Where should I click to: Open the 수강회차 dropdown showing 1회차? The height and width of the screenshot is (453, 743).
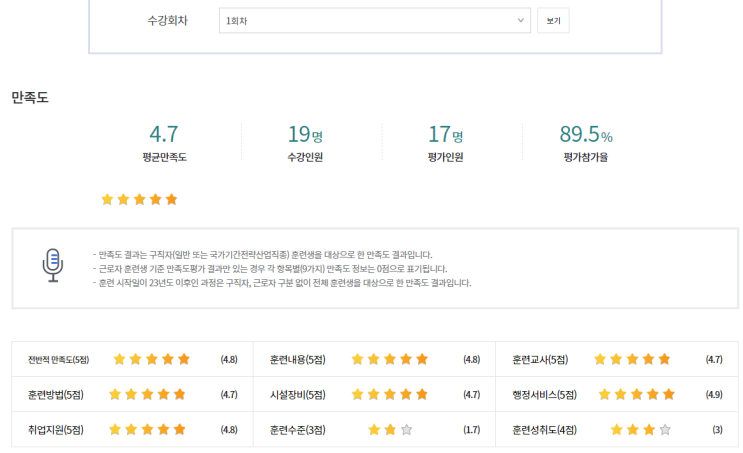374,21
